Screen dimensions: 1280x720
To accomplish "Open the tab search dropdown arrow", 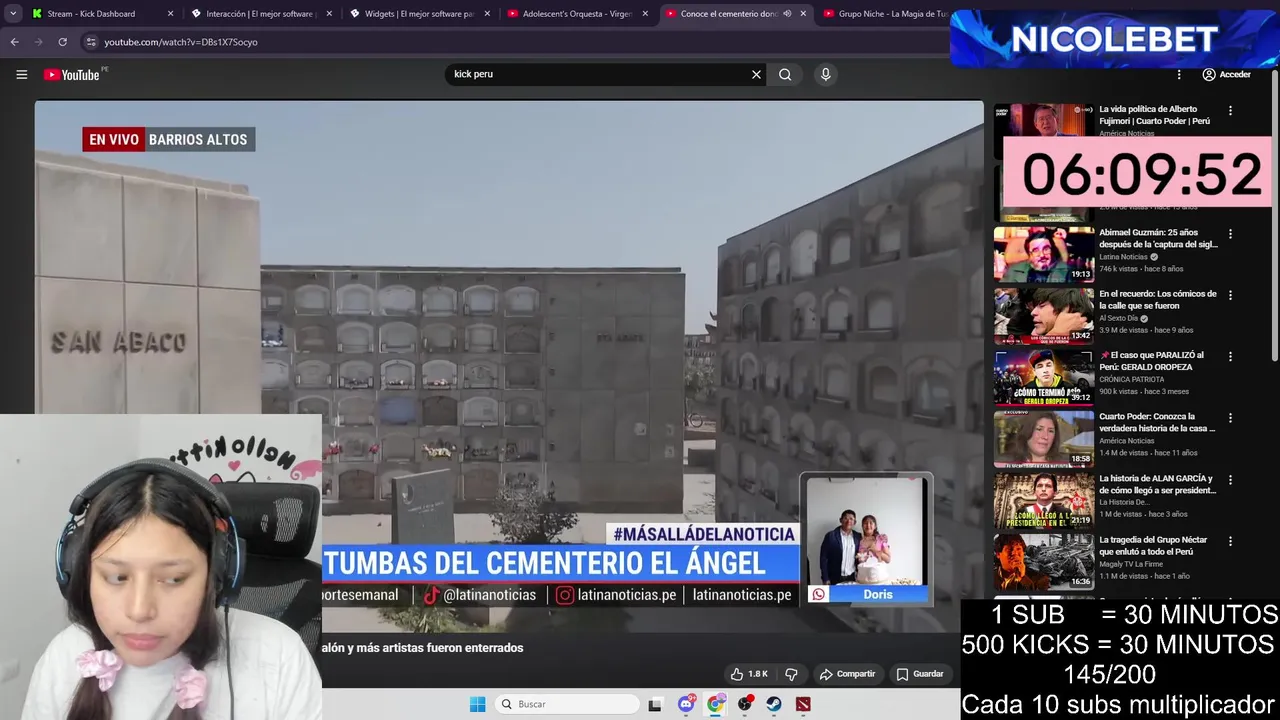I will pyautogui.click(x=13, y=14).
